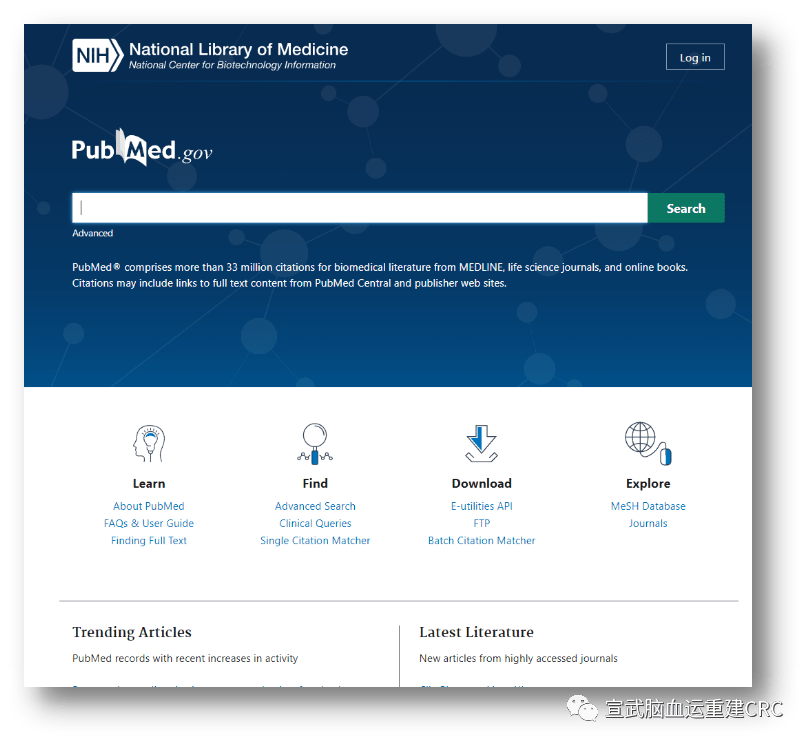The image size is (809, 744).
Task: Click the Download arrow icon
Action: [x=481, y=443]
